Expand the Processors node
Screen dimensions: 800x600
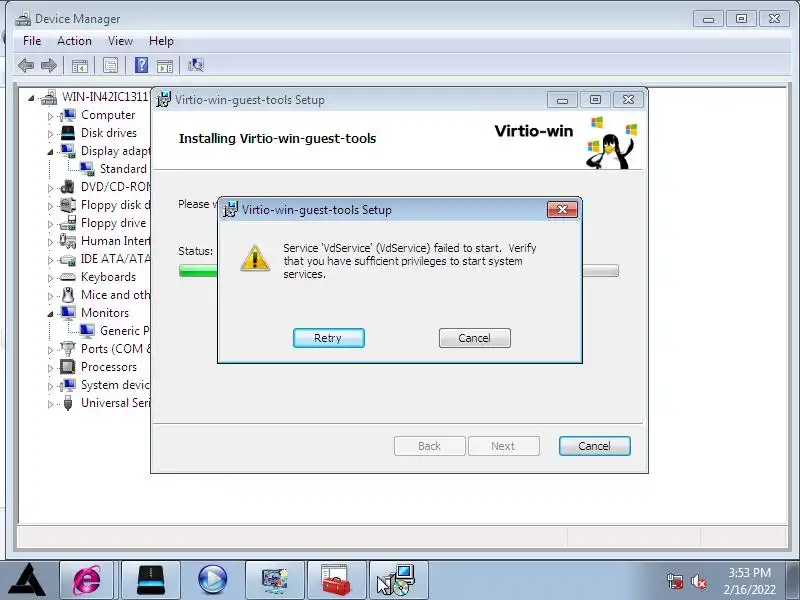50,367
